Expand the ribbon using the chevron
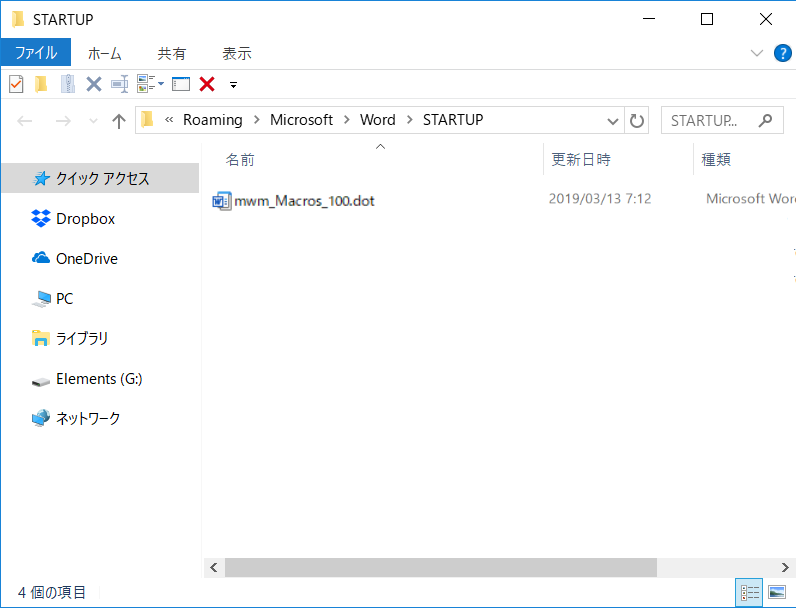The width and height of the screenshot is (796, 608). click(x=756, y=53)
